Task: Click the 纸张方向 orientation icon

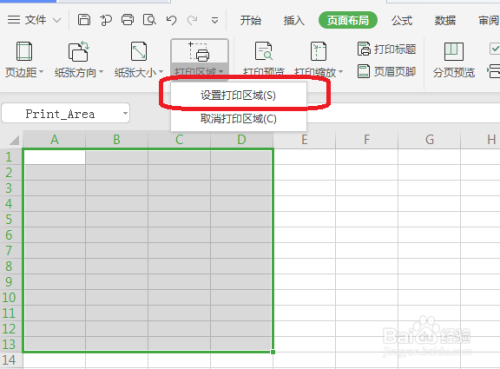Action: click(79, 52)
